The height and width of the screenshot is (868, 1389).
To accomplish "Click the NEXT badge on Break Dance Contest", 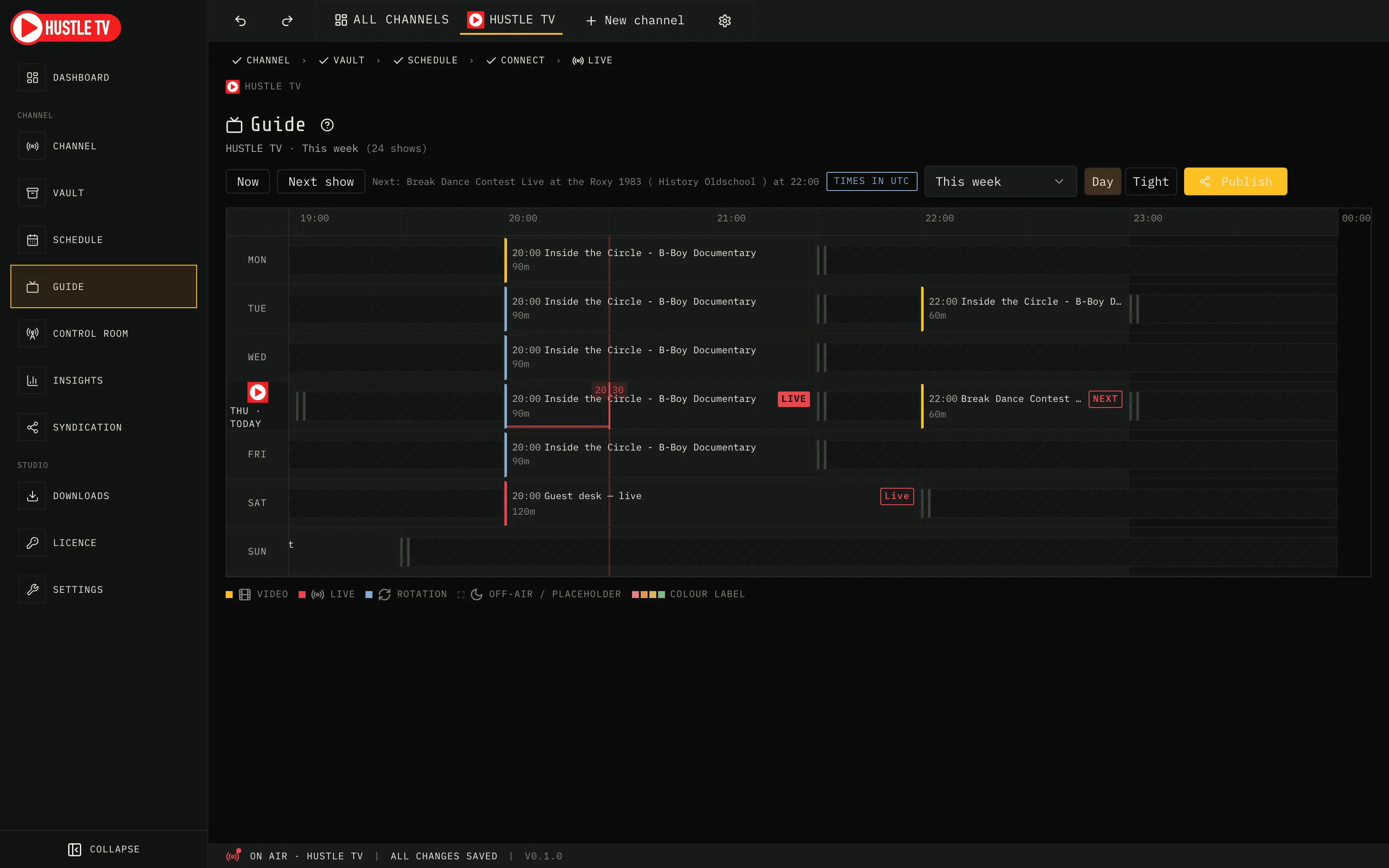I will pyautogui.click(x=1105, y=398).
